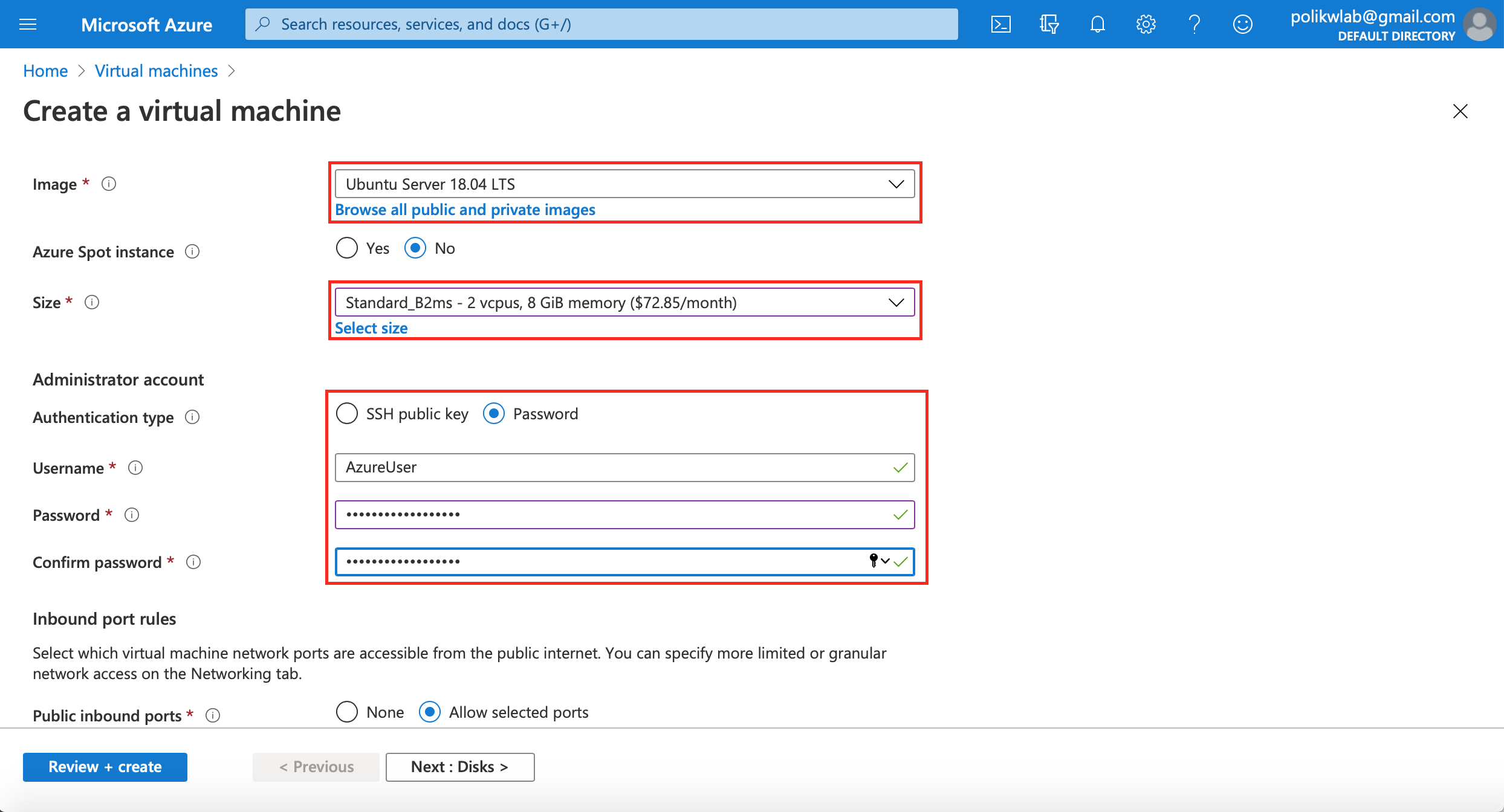Open the Azure portal menu hamburger icon
This screenshot has width=1504, height=812.
[x=28, y=23]
